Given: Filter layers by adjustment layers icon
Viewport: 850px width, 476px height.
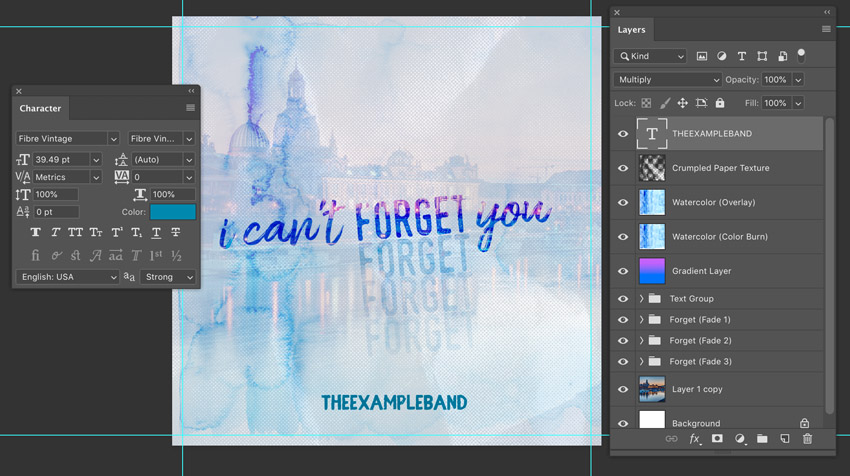Looking at the screenshot, I should pyautogui.click(x=722, y=56).
